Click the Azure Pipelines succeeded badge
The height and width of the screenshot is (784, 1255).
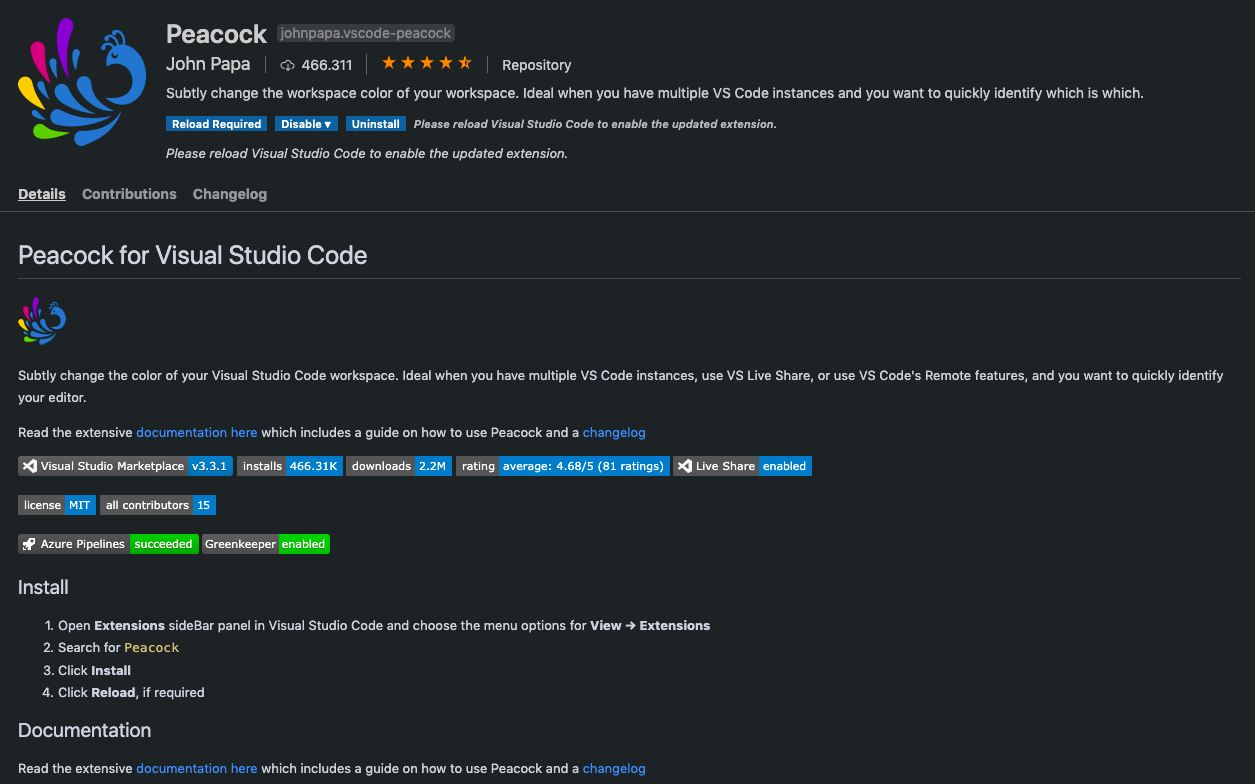(108, 544)
